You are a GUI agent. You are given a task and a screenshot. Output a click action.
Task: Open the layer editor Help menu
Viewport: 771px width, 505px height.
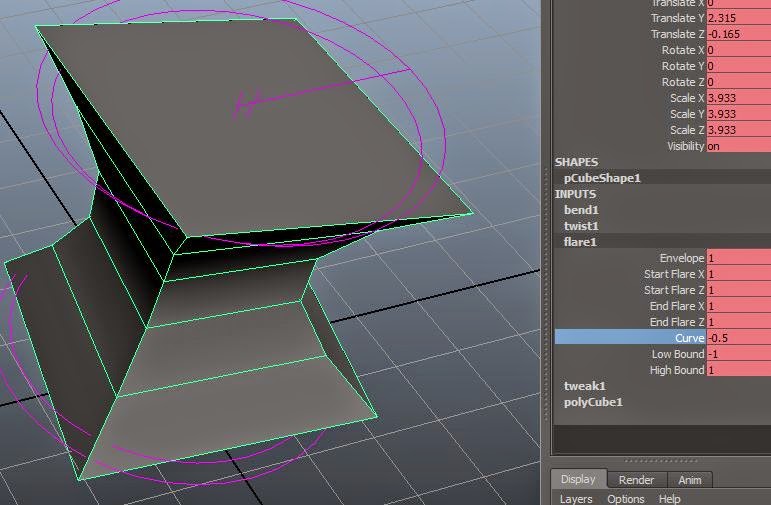tap(670, 499)
